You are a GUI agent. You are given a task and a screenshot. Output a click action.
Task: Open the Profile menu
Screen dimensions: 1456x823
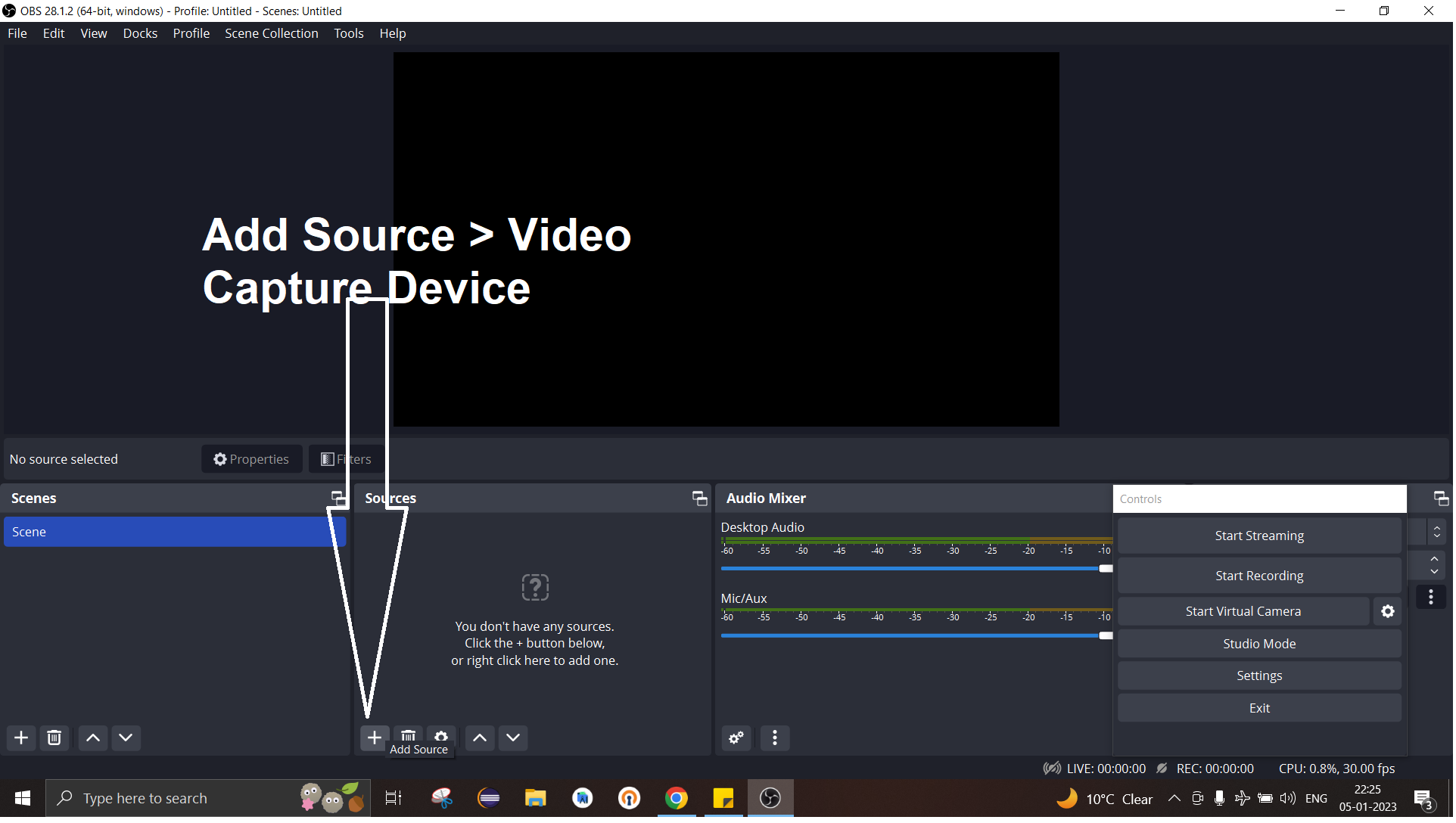[191, 33]
